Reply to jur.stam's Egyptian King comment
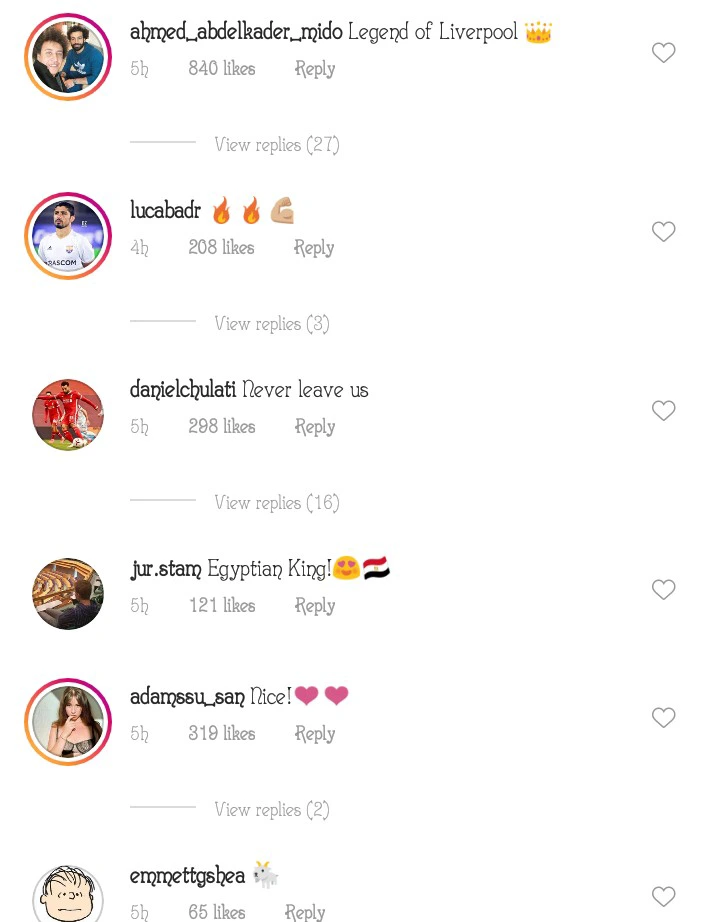Image resolution: width=720 pixels, height=922 pixels. tap(315, 606)
